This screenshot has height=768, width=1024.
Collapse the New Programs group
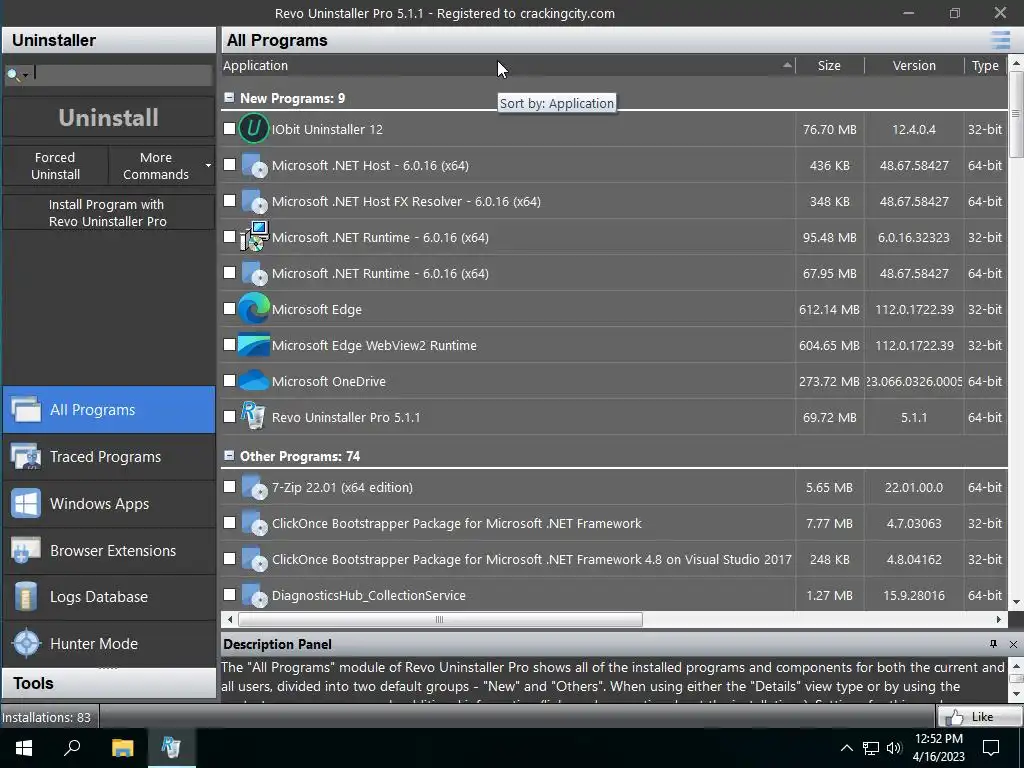(229, 97)
